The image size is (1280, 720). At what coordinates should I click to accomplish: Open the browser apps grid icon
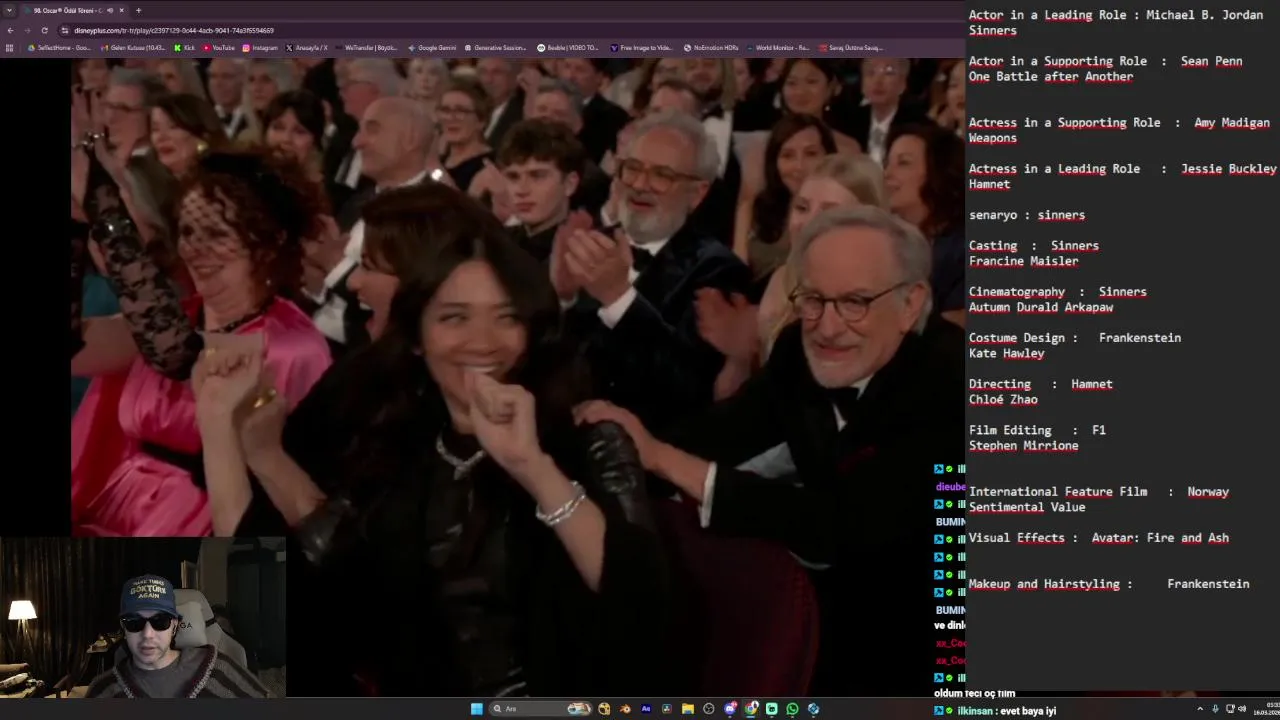9,47
